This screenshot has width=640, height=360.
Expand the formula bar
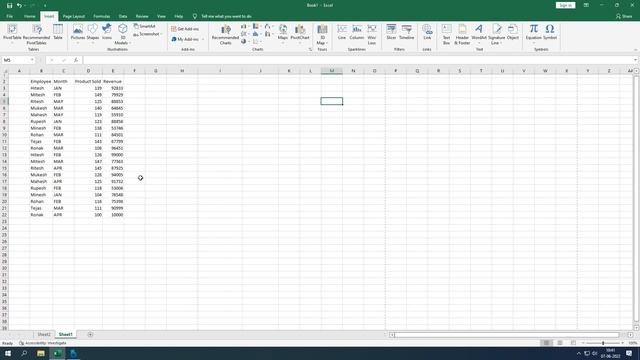point(636,60)
